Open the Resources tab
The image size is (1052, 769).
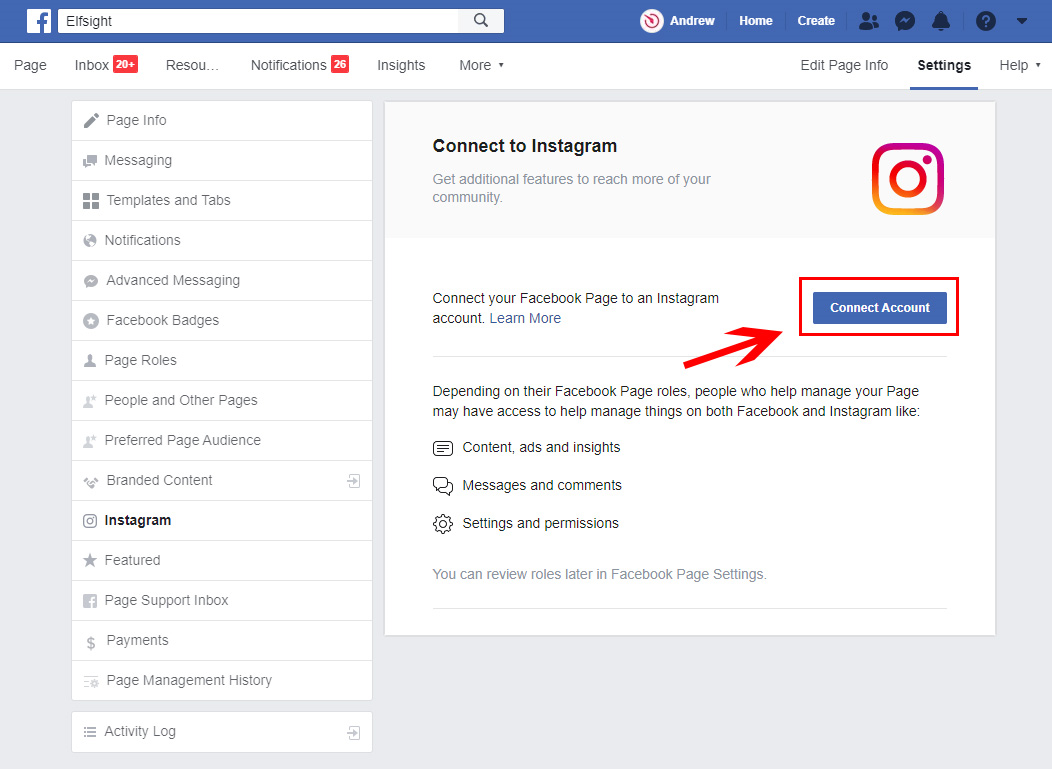193,65
